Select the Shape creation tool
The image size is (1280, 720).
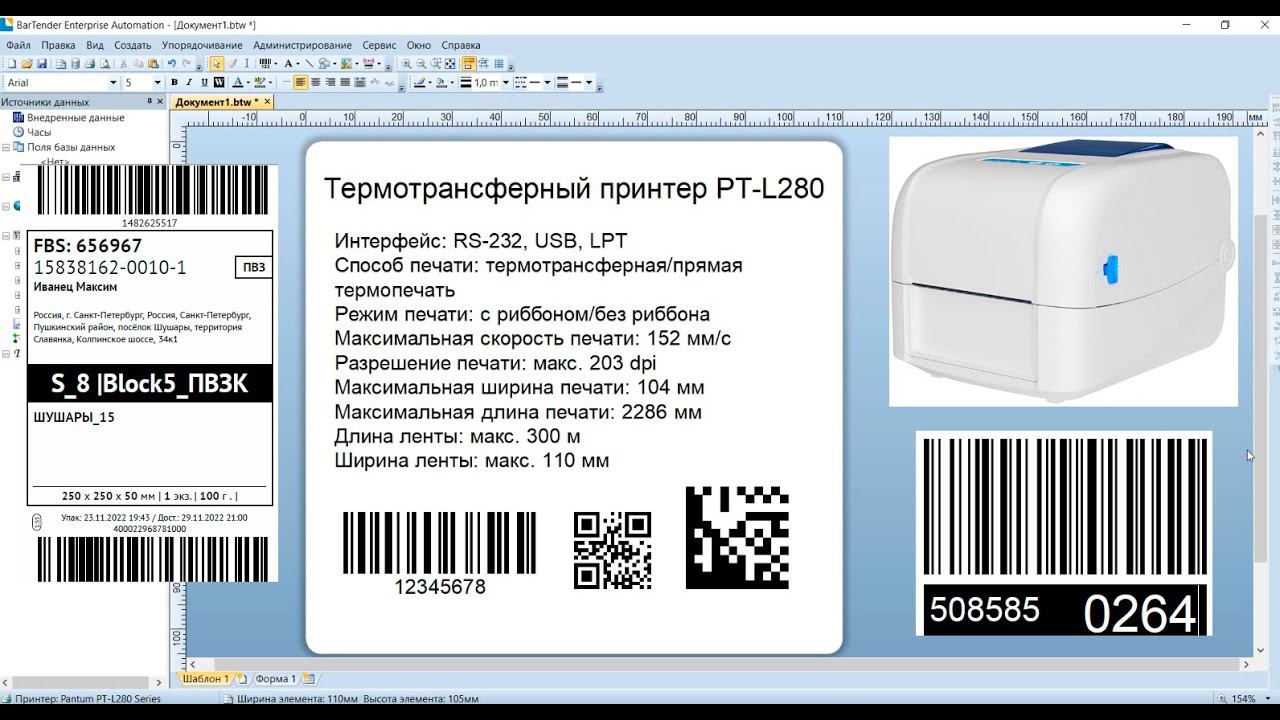tap(323, 63)
